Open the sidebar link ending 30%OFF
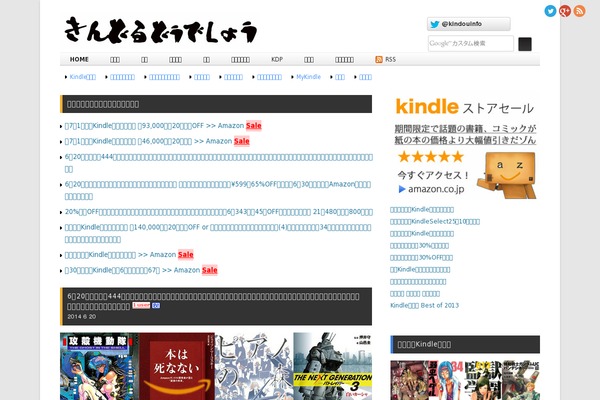 [x=421, y=258]
